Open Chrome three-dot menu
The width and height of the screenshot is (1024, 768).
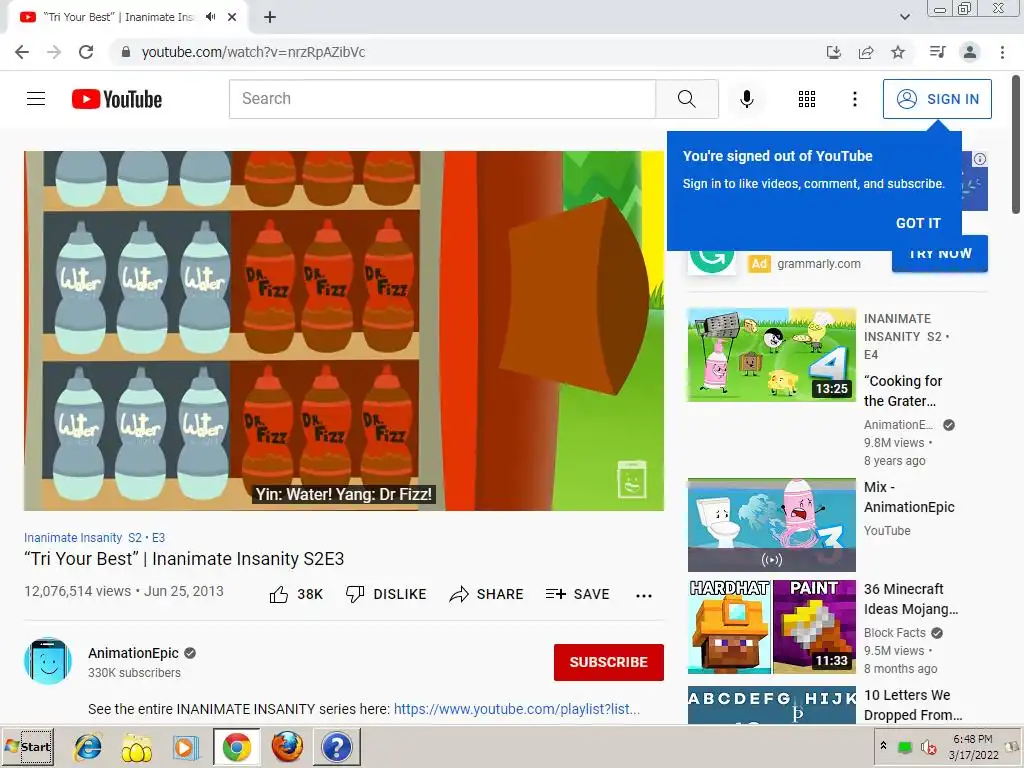coord(1002,52)
